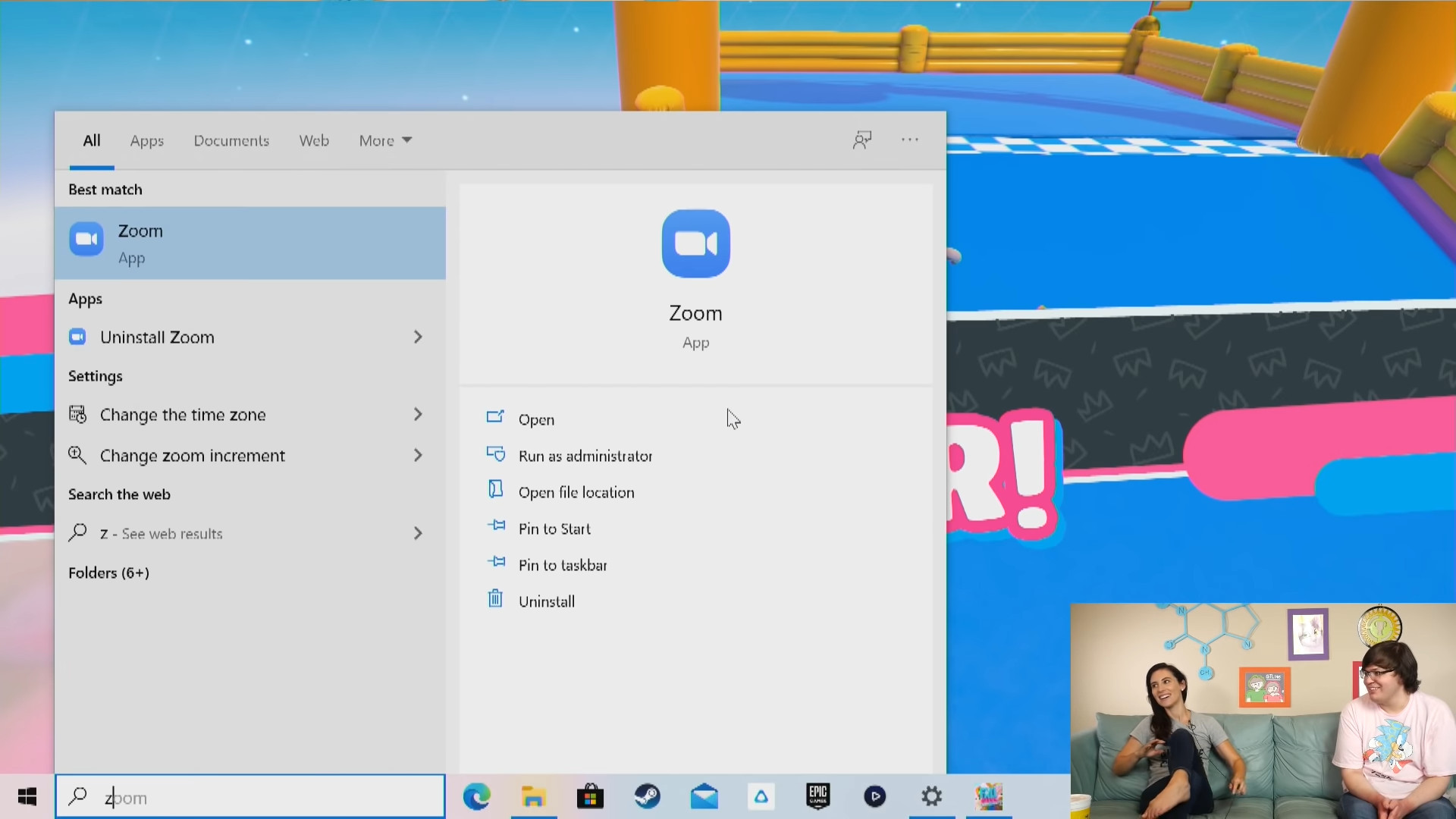This screenshot has width=1456, height=819.
Task: Click the Settings gear taskbar icon
Action: click(931, 796)
